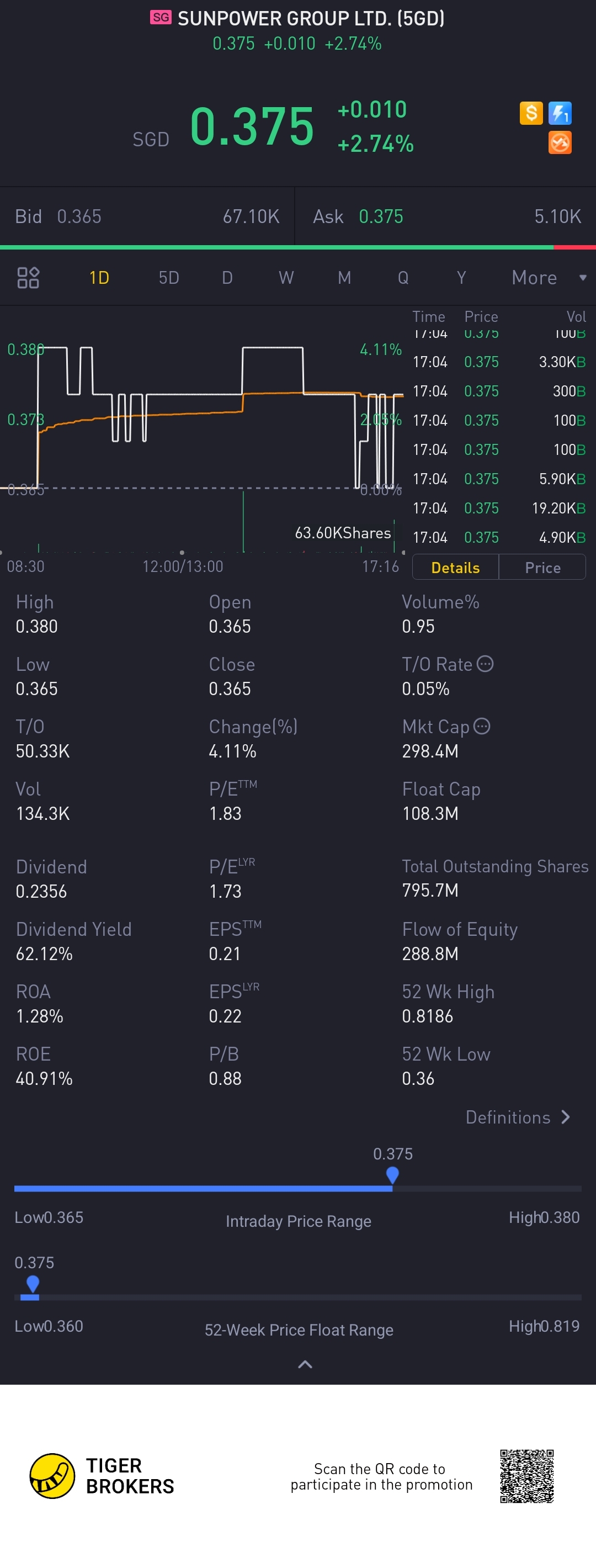This screenshot has height=1568, width=596.
Task: Tap the promotion QR code
Action: coord(526,1475)
